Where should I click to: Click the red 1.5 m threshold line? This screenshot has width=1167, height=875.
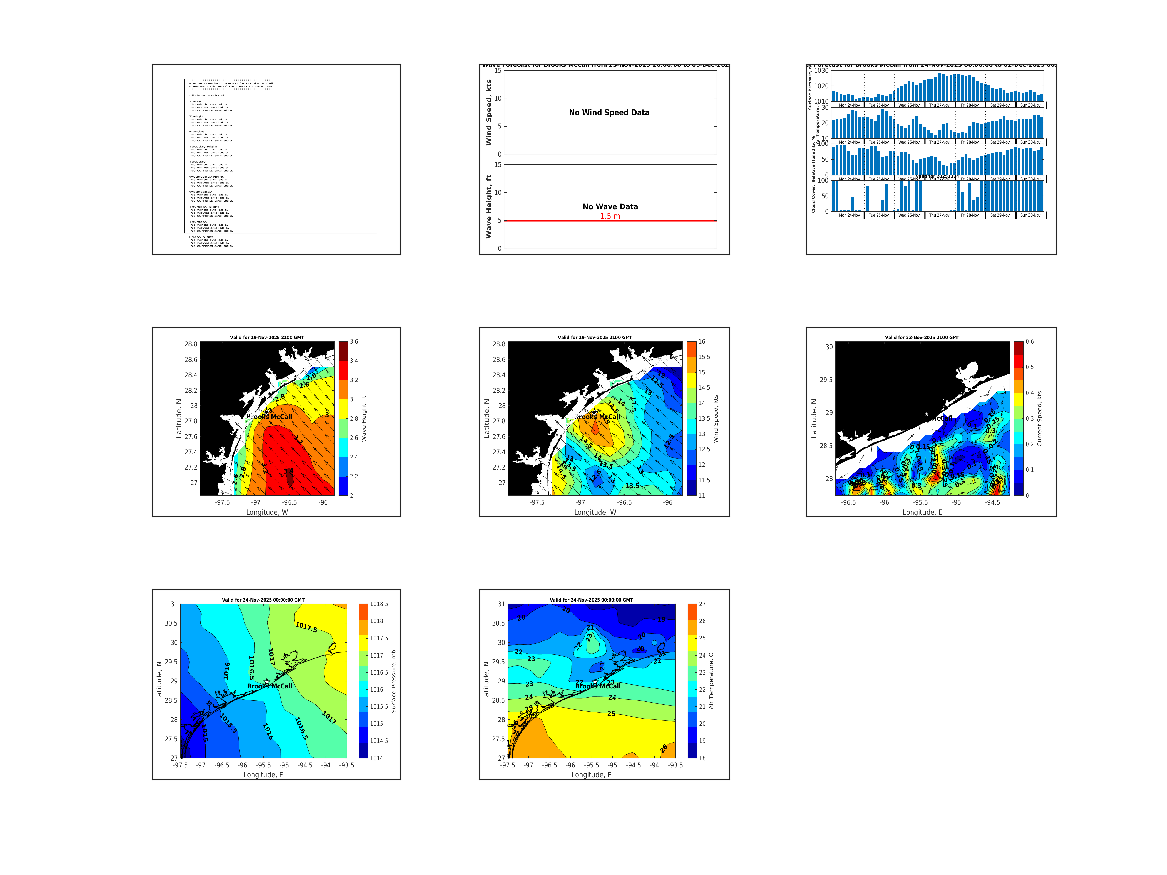pos(603,221)
